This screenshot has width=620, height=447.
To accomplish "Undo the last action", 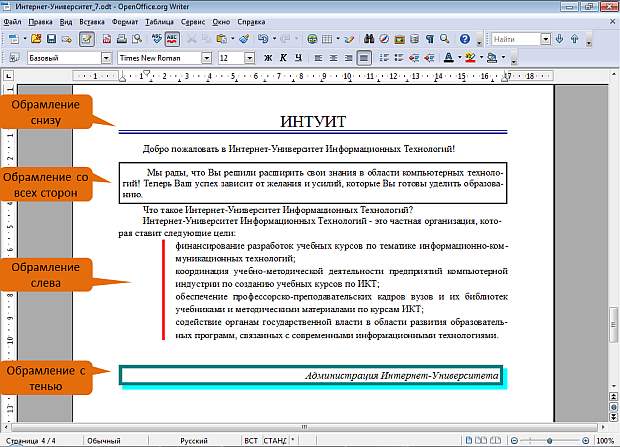I will (x=263, y=39).
